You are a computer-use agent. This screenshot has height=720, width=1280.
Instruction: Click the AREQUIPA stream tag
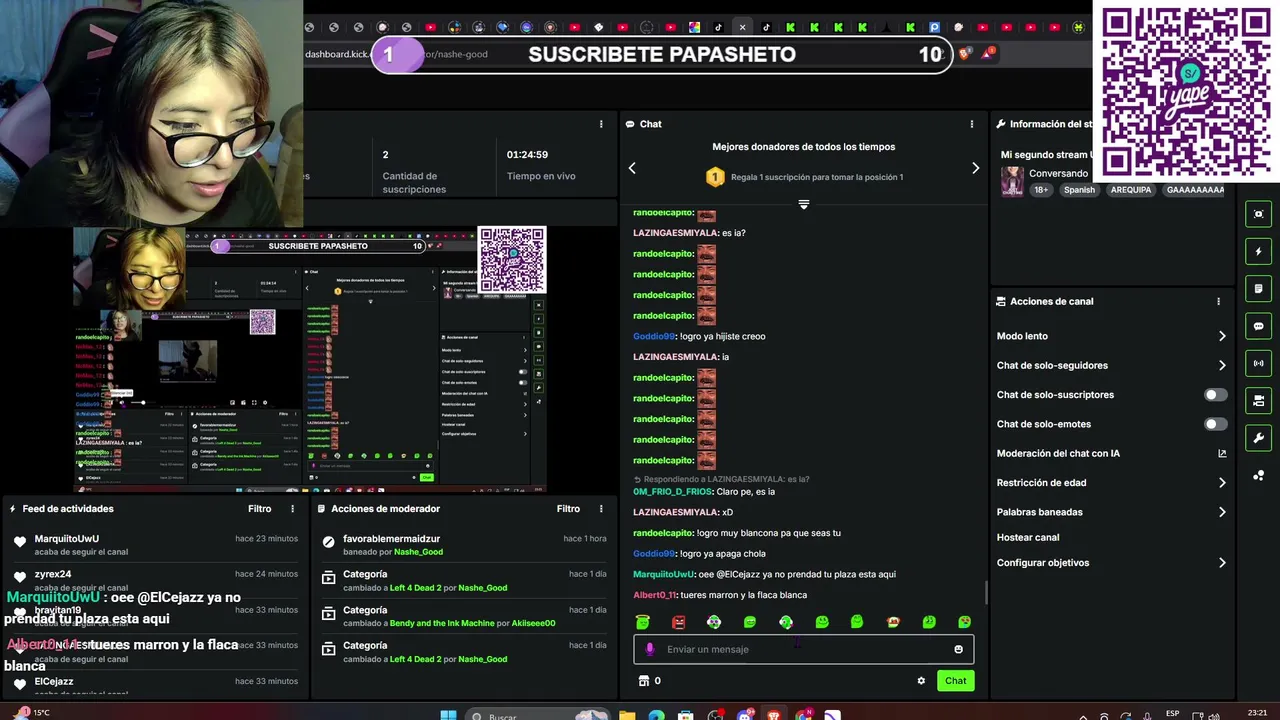(x=1130, y=190)
